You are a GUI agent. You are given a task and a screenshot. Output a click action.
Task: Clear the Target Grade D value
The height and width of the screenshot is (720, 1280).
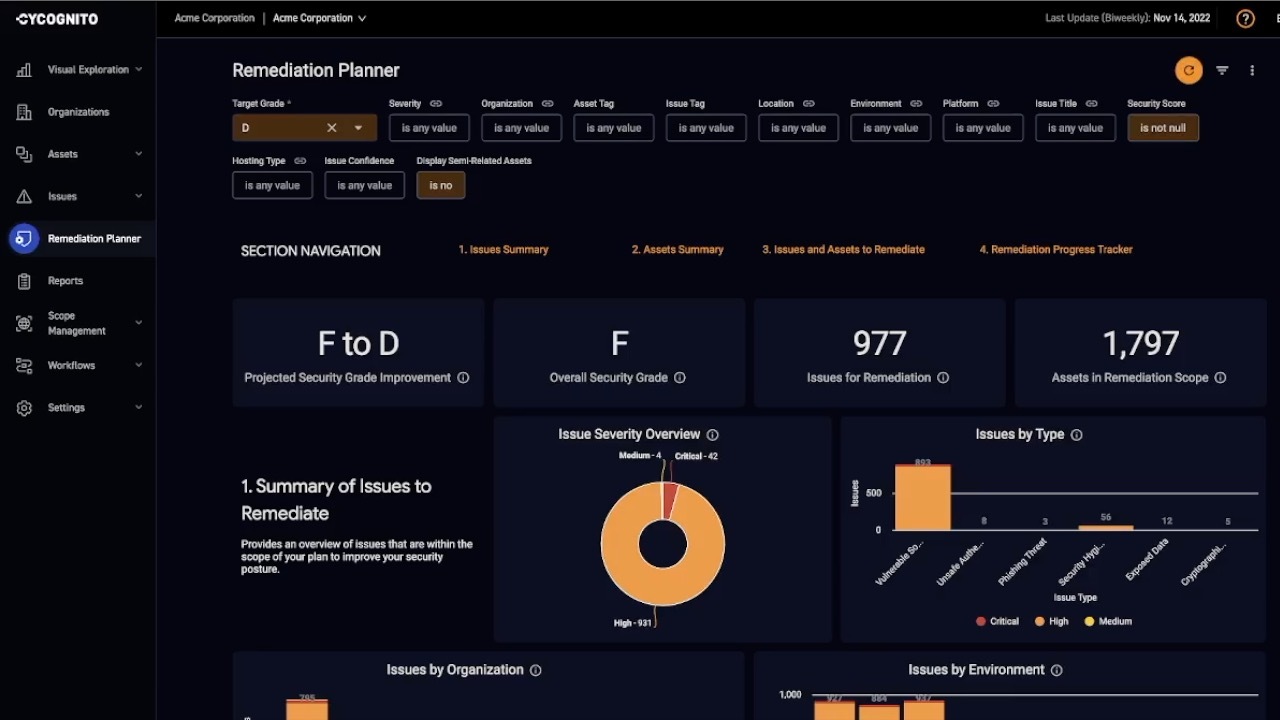tap(331, 128)
